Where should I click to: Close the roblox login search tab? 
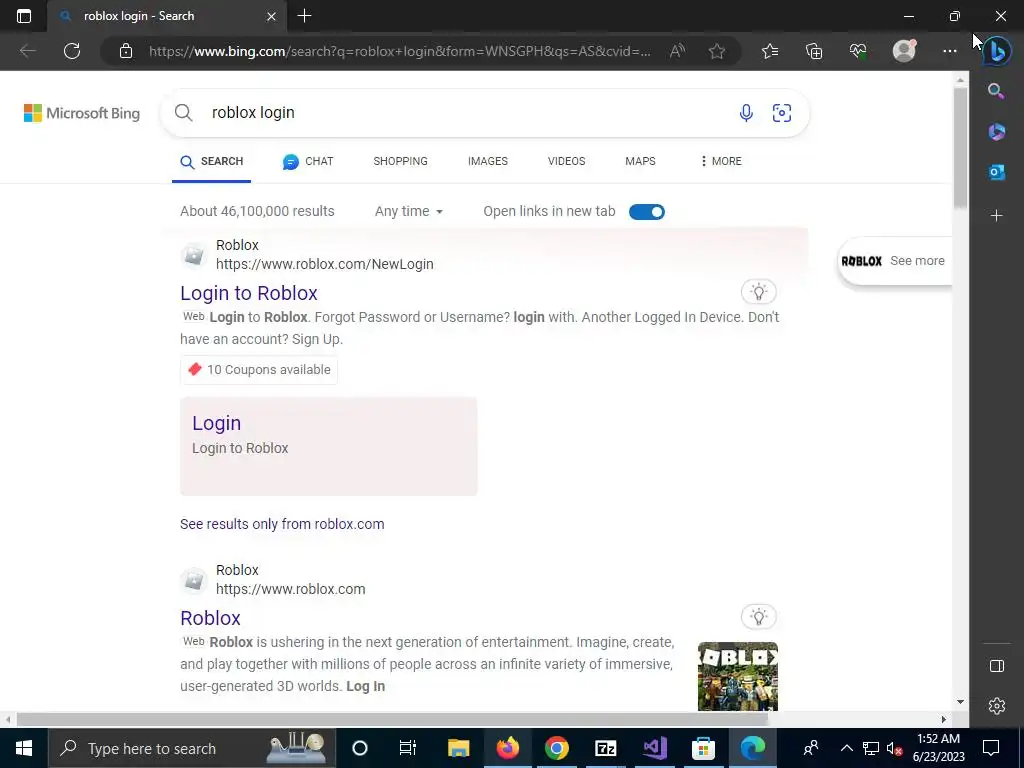point(271,16)
